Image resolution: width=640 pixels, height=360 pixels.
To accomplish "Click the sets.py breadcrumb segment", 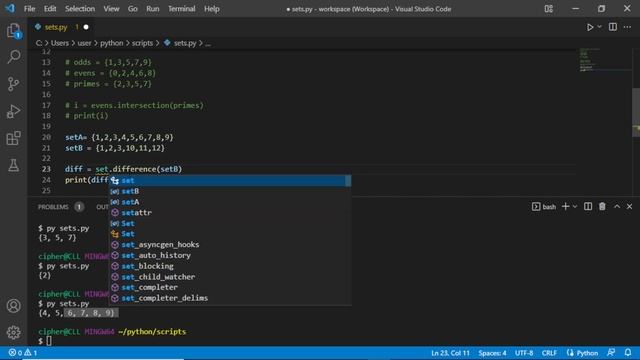I will (x=185, y=43).
